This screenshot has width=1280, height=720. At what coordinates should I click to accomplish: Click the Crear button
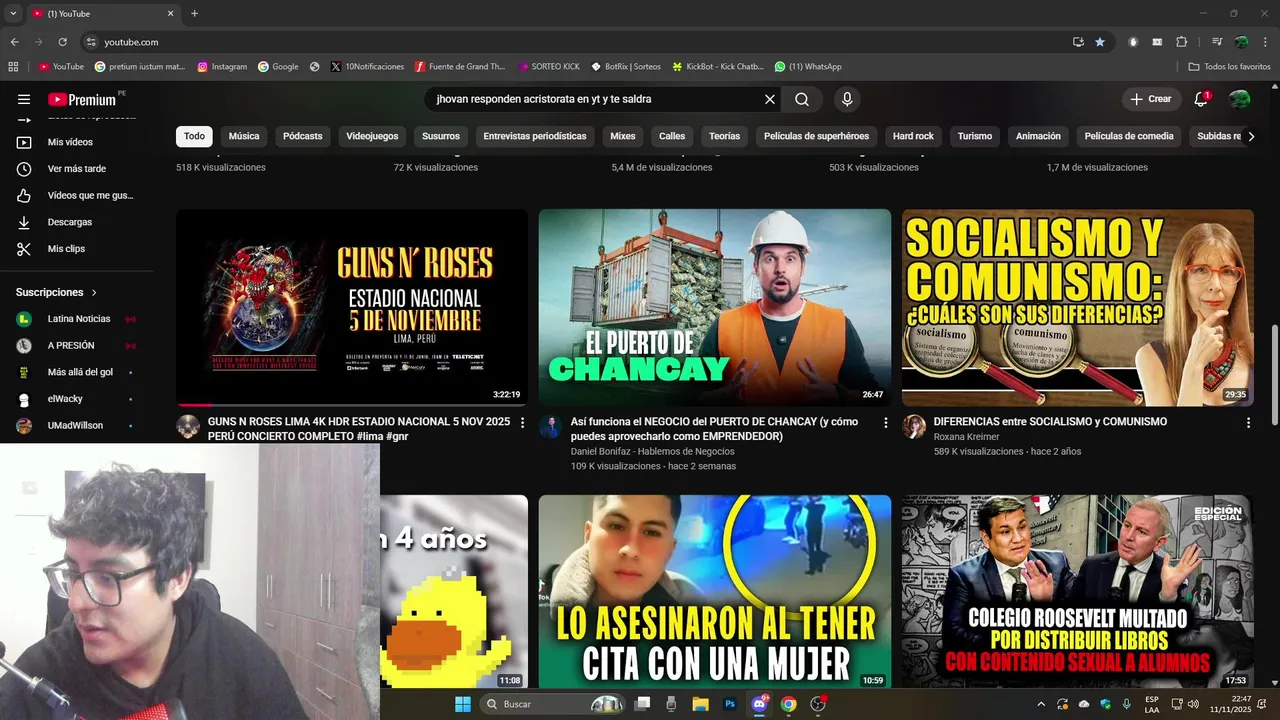(1150, 99)
